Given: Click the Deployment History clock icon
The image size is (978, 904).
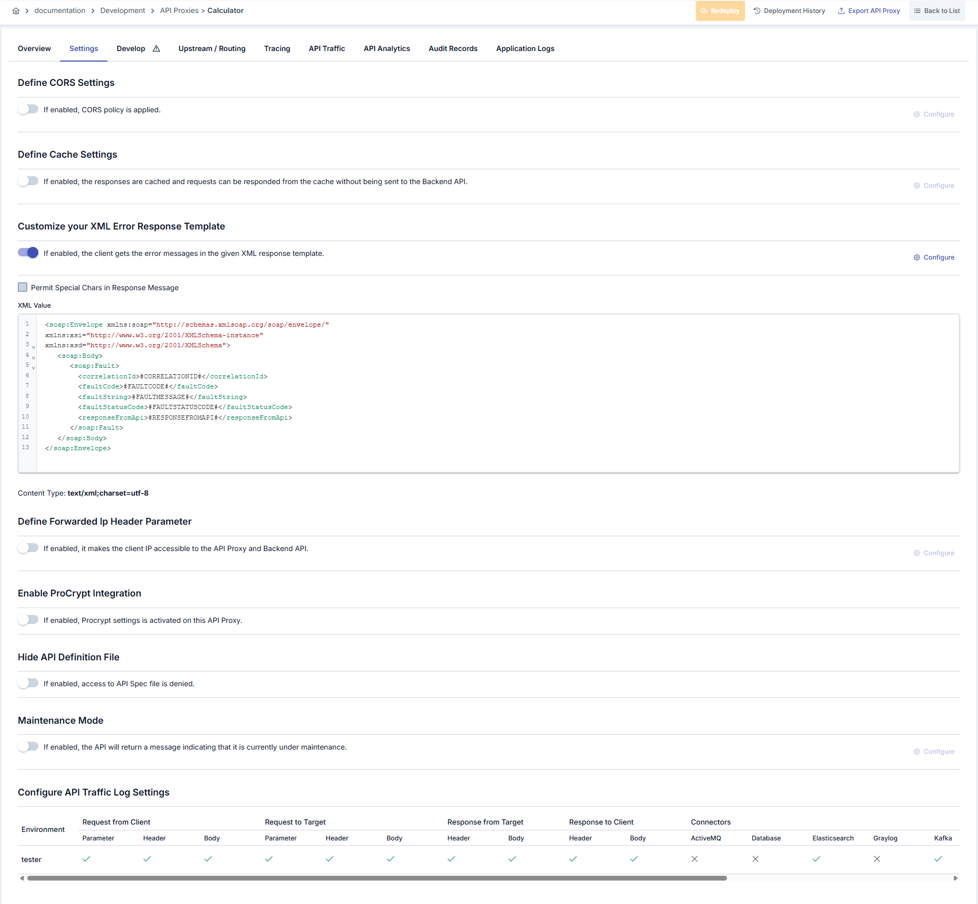Looking at the screenshot, I should coord(757,11).
